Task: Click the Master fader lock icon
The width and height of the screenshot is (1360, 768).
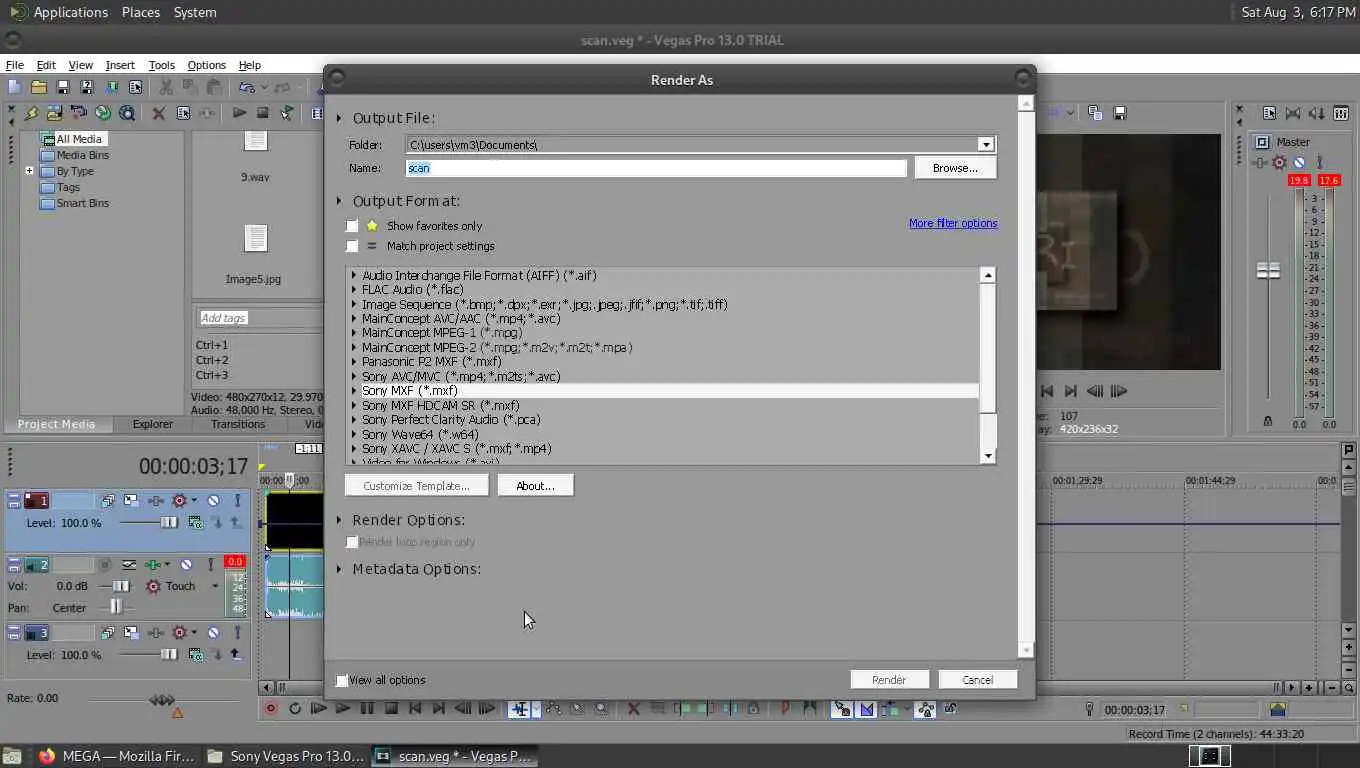Action: pyautogui.click(x=1268, y=421)
